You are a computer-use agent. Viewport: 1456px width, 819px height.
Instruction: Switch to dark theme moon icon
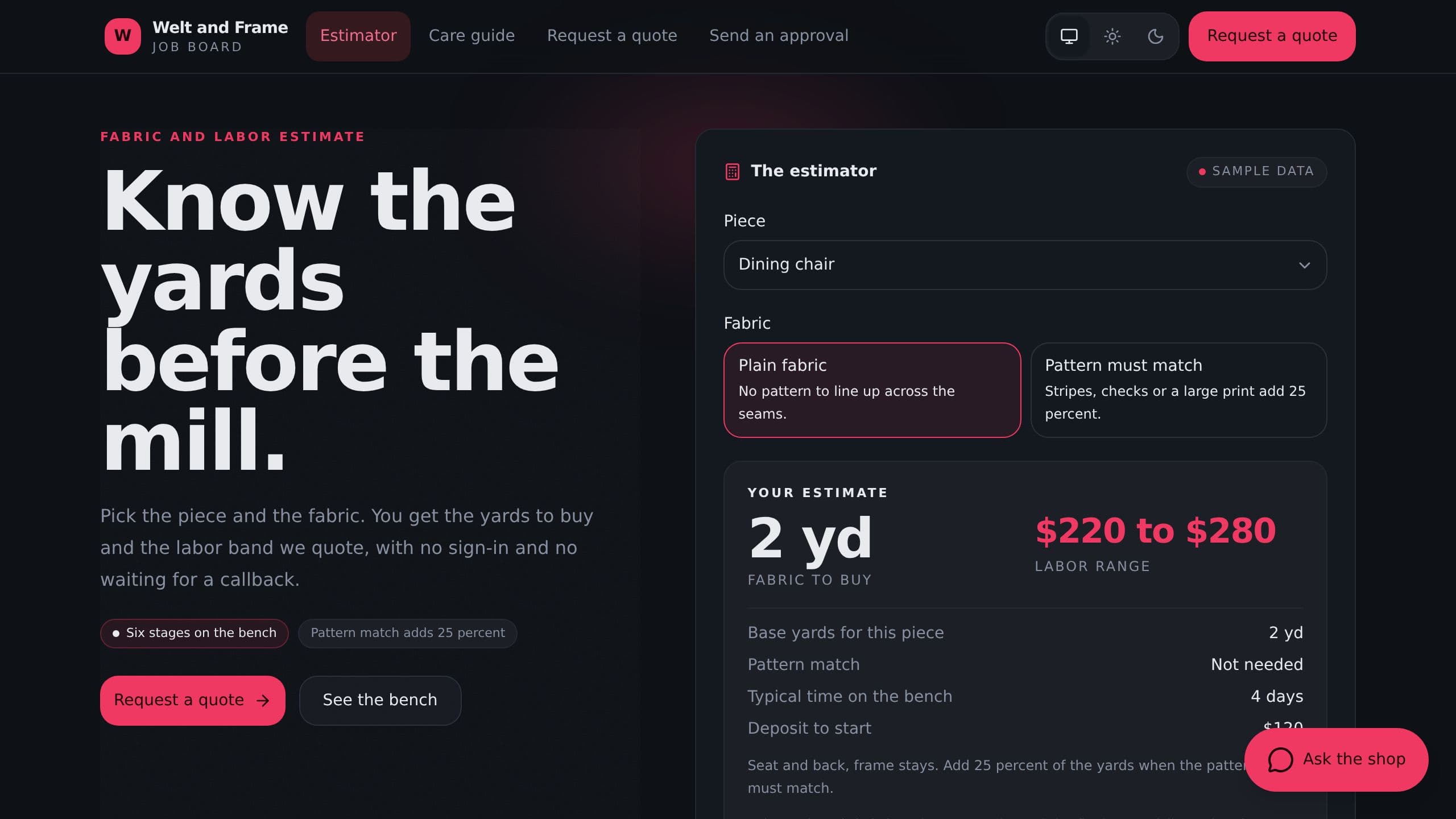[1155, 36]
